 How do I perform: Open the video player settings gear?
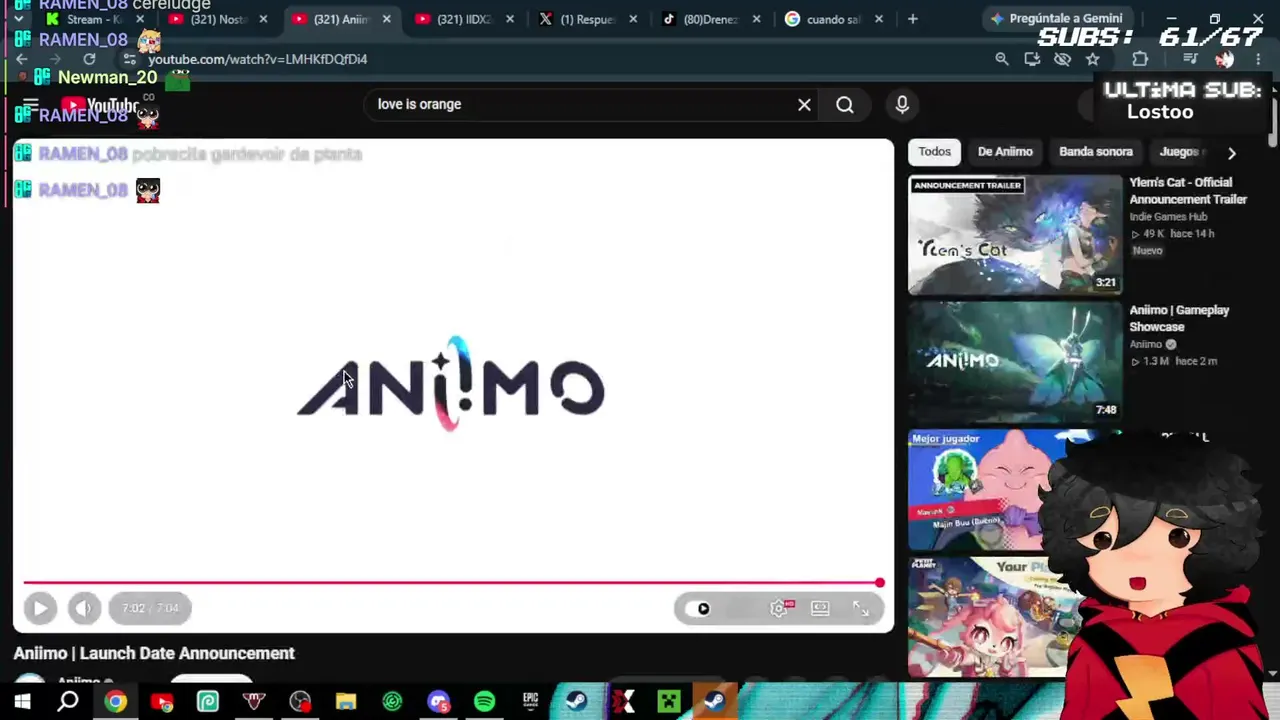click(x=779, y=608)
